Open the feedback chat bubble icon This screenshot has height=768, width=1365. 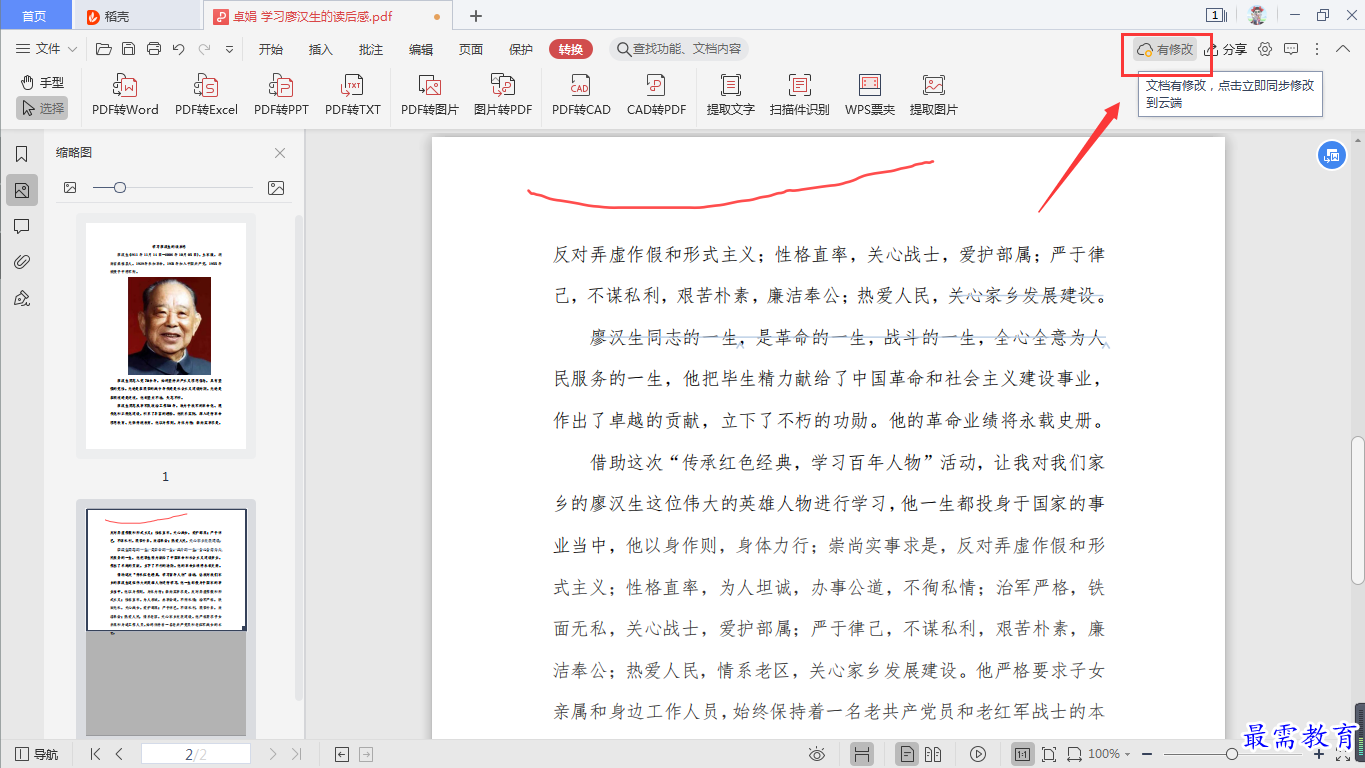tap(1291, 49)
